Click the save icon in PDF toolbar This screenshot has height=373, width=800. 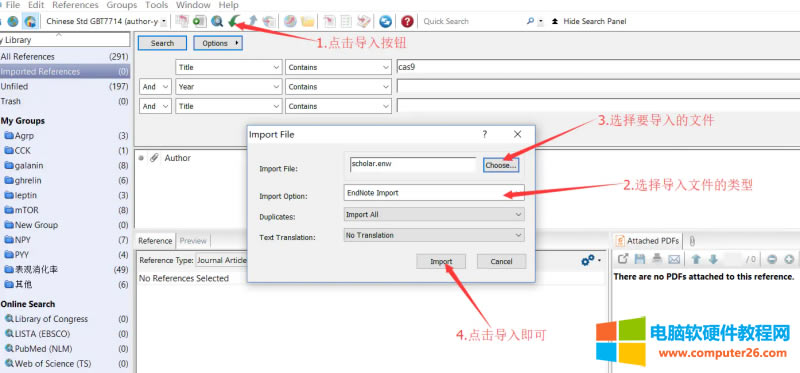coord(640,259)
